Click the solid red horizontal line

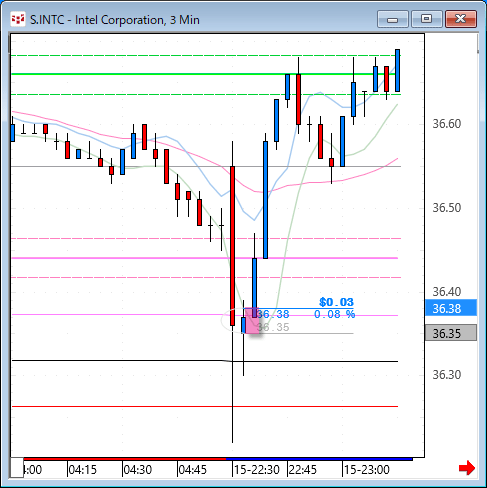[x=205, y=406]
